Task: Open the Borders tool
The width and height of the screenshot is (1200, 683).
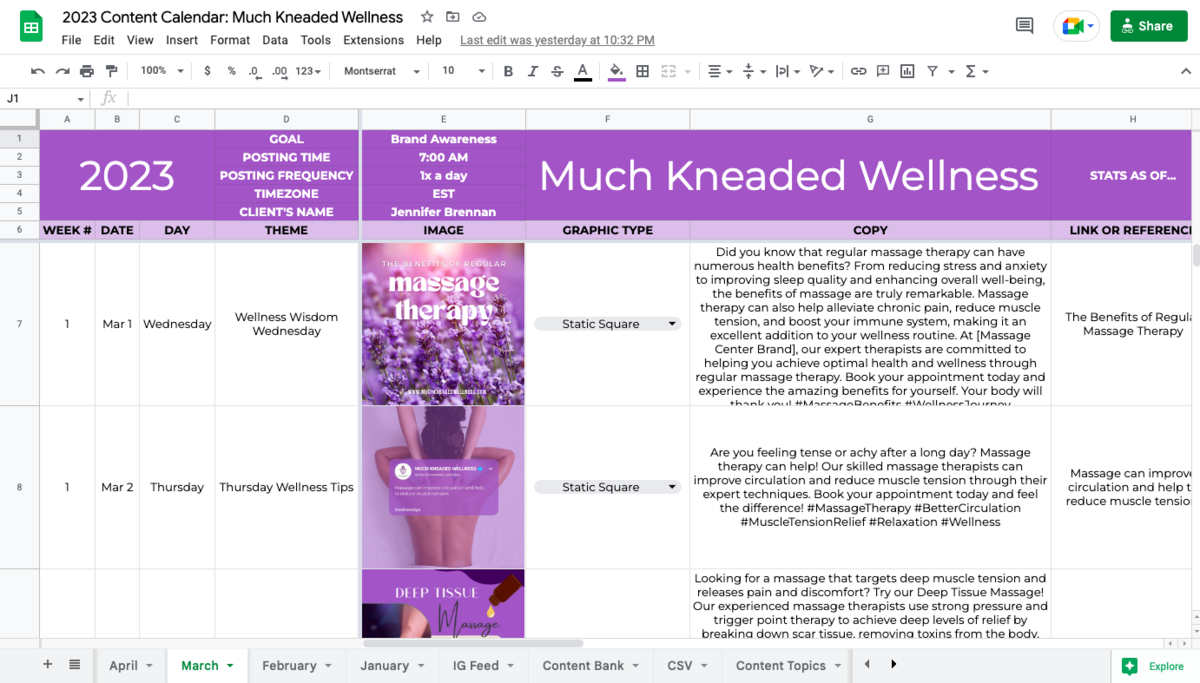Action: tap(642, 71)
